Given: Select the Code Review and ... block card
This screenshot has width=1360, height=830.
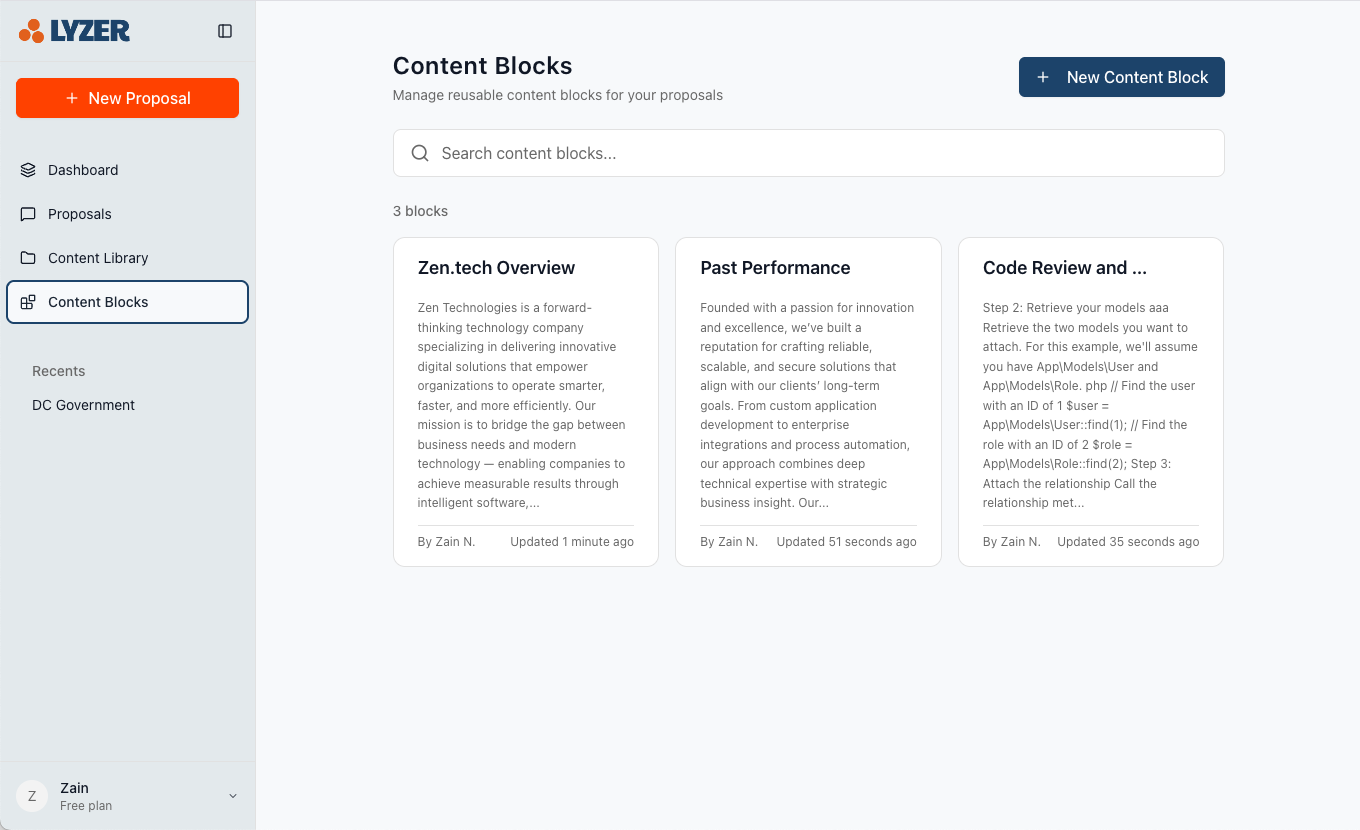Looking at the screenshot, I should tap(1090, 401).
